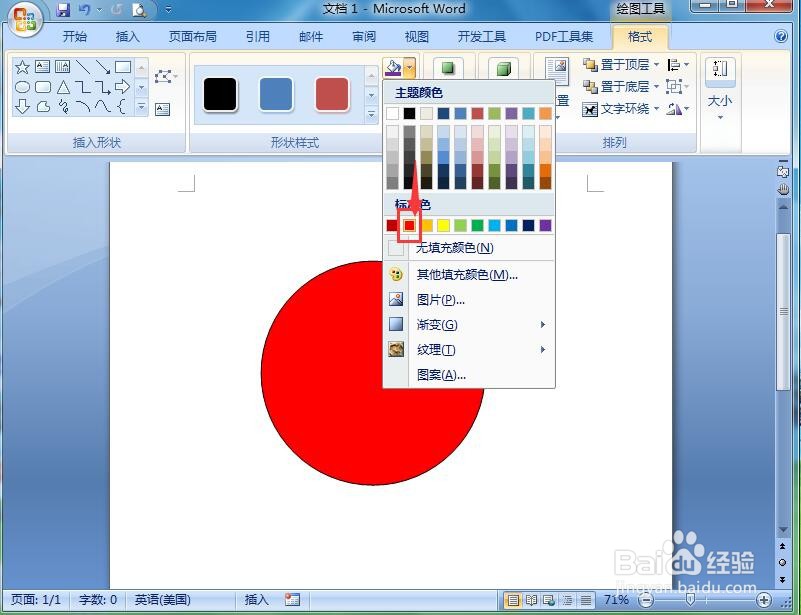Expand the shape styles gallery more button
Screen dimensions: 801x615
[x=371, y=114]
